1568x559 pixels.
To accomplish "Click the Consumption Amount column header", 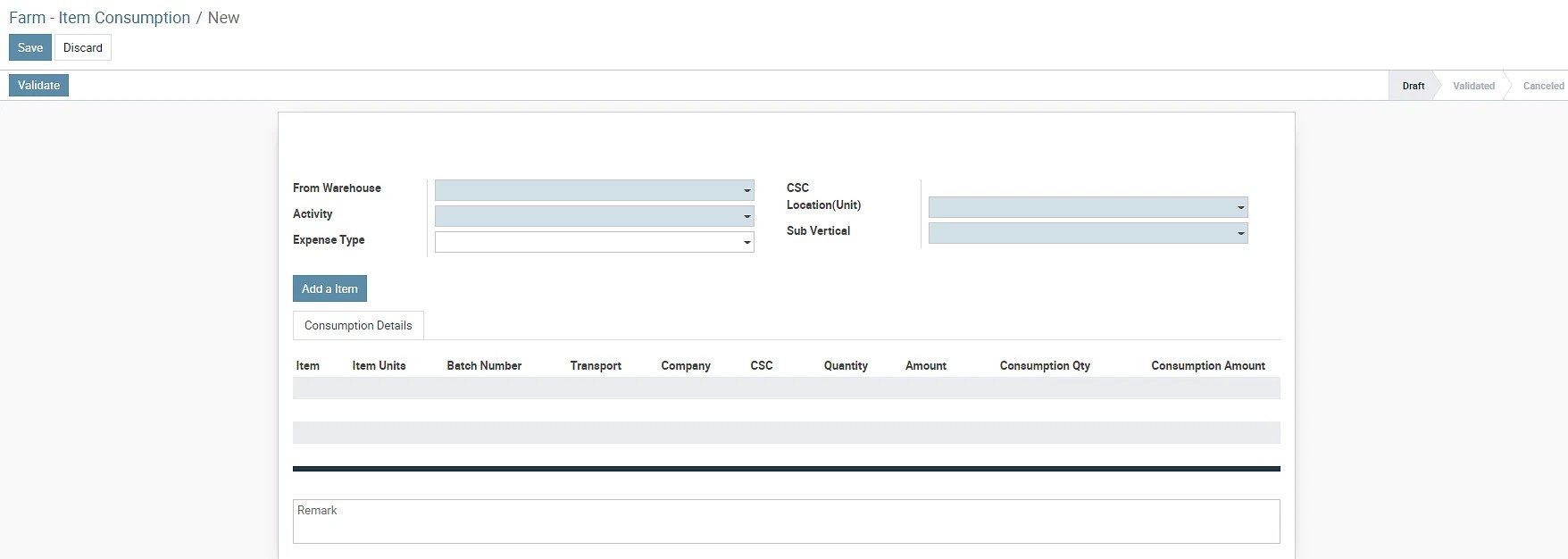I will point(1207,365).
